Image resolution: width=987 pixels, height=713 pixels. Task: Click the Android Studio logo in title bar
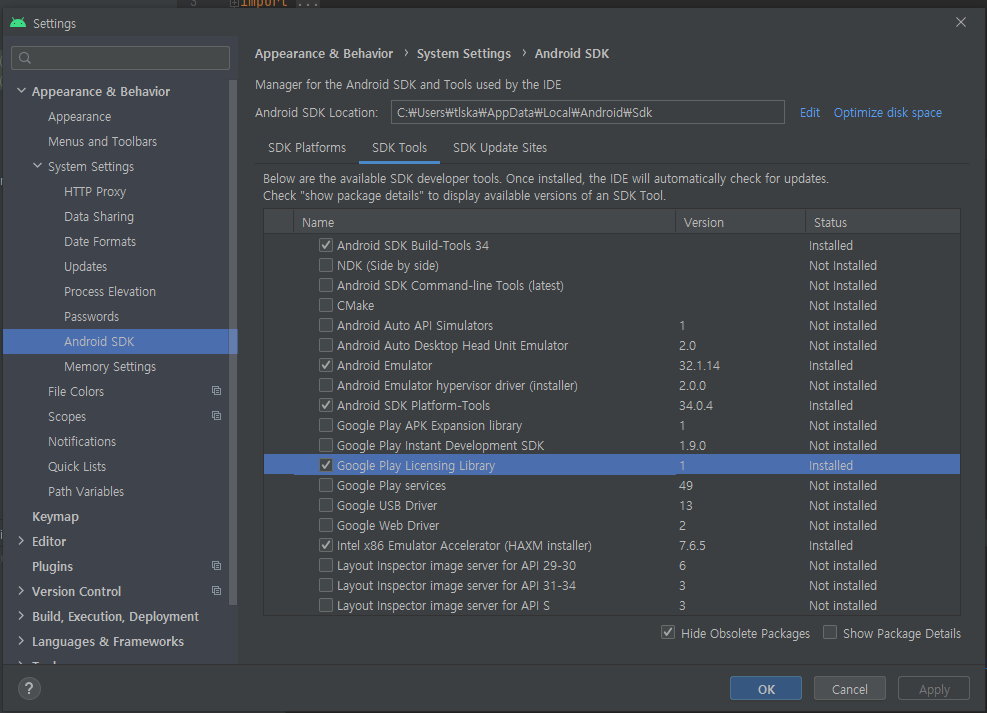[18, 23]
